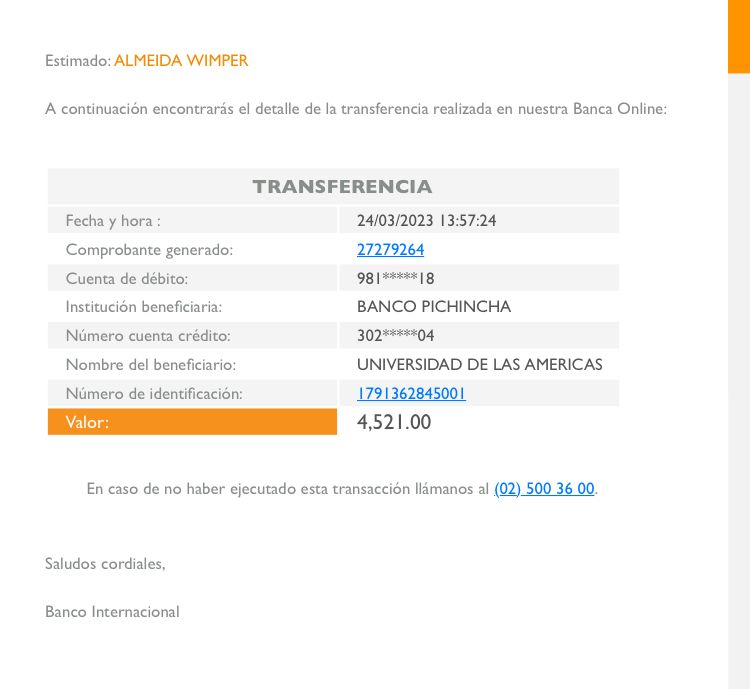Select the date and time value 24/03/2023
The width and height of the screenshot is (750, 689).
click(426, 220)
